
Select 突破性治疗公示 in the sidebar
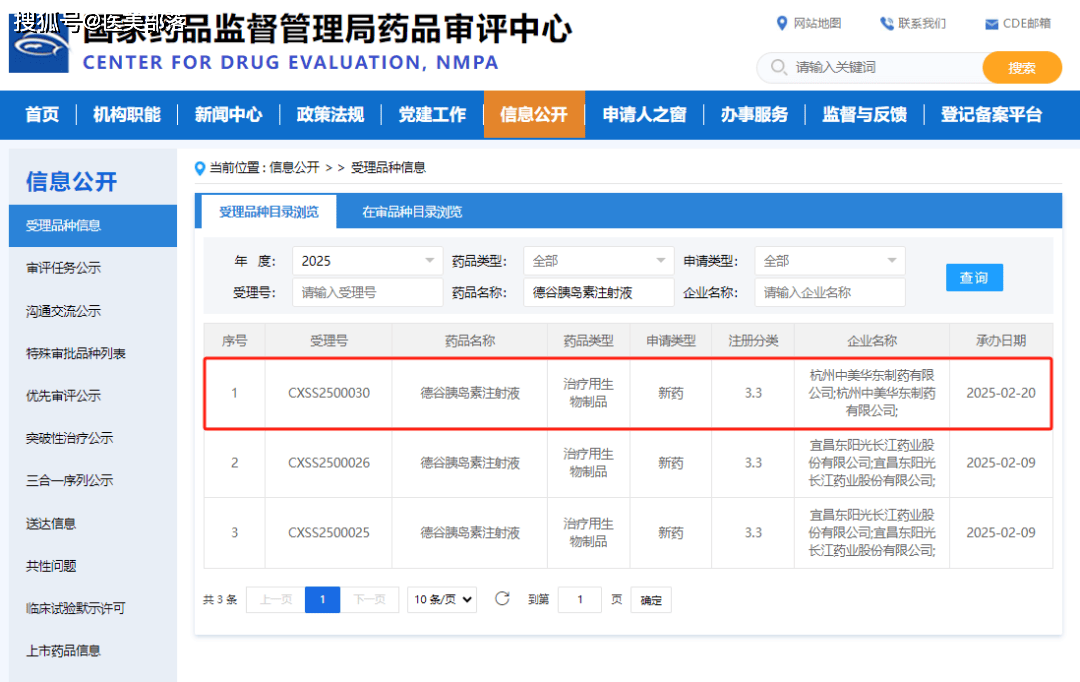(x=70, y=438)
